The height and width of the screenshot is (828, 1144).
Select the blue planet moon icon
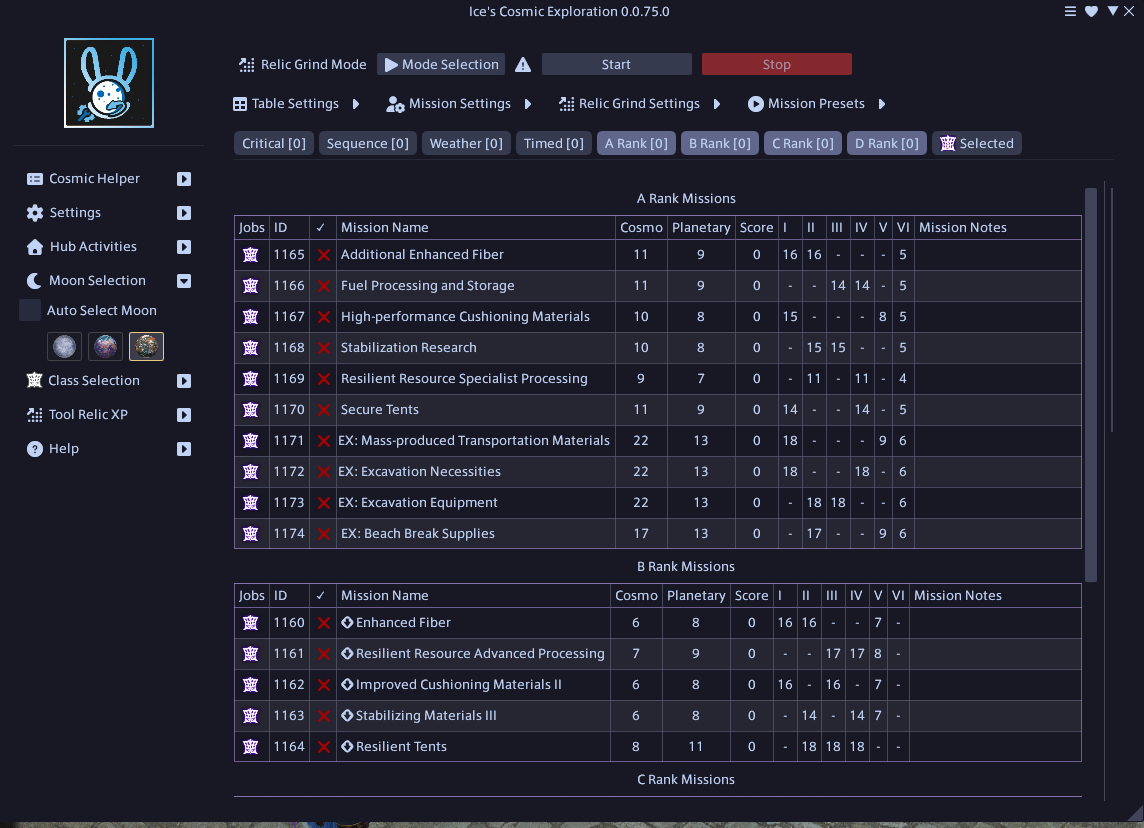click(x=105, y=347)
